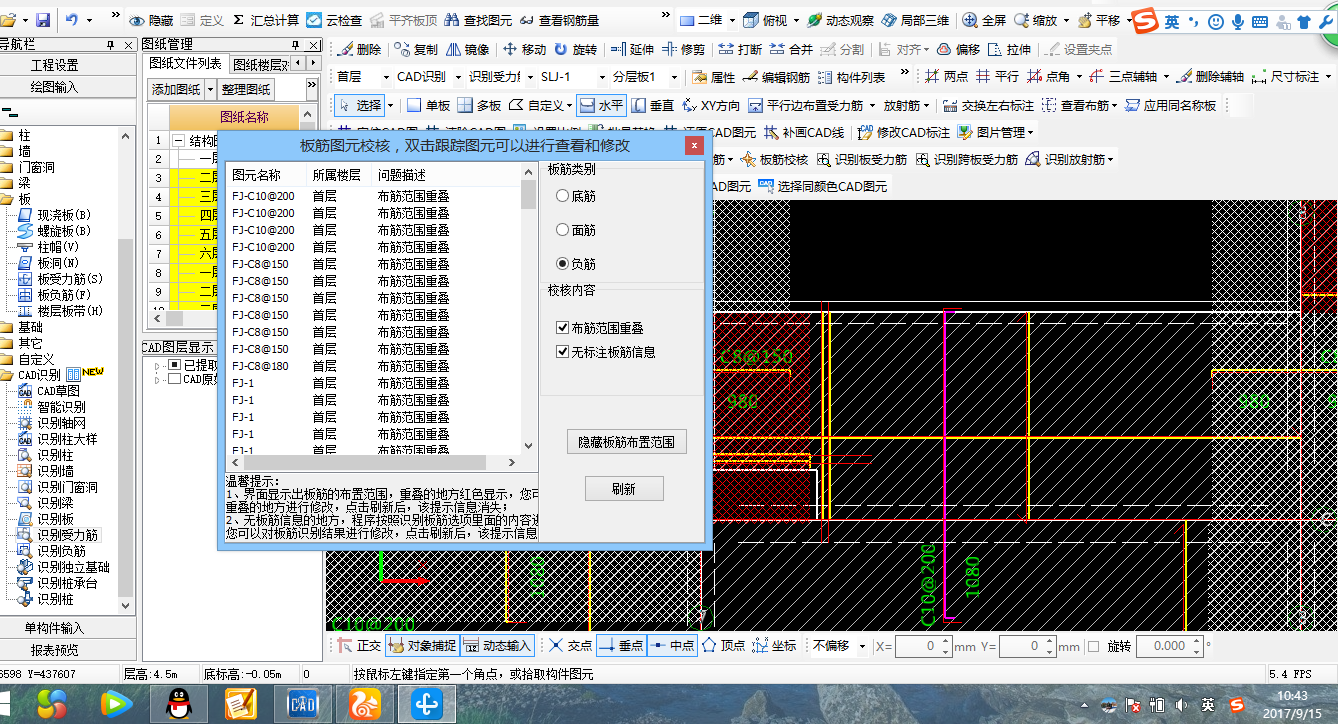Viewport: 1338px width, 724px height.
Task: Switch to 图纸文件列表 tab
Action: pyautogui.click(x=185, y=64)
